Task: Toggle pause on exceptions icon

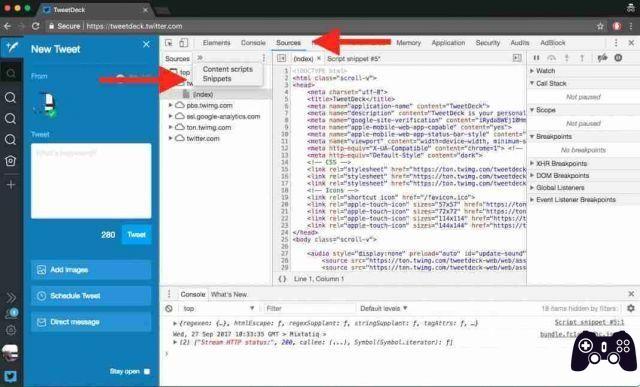Action: tap(618, 58)
